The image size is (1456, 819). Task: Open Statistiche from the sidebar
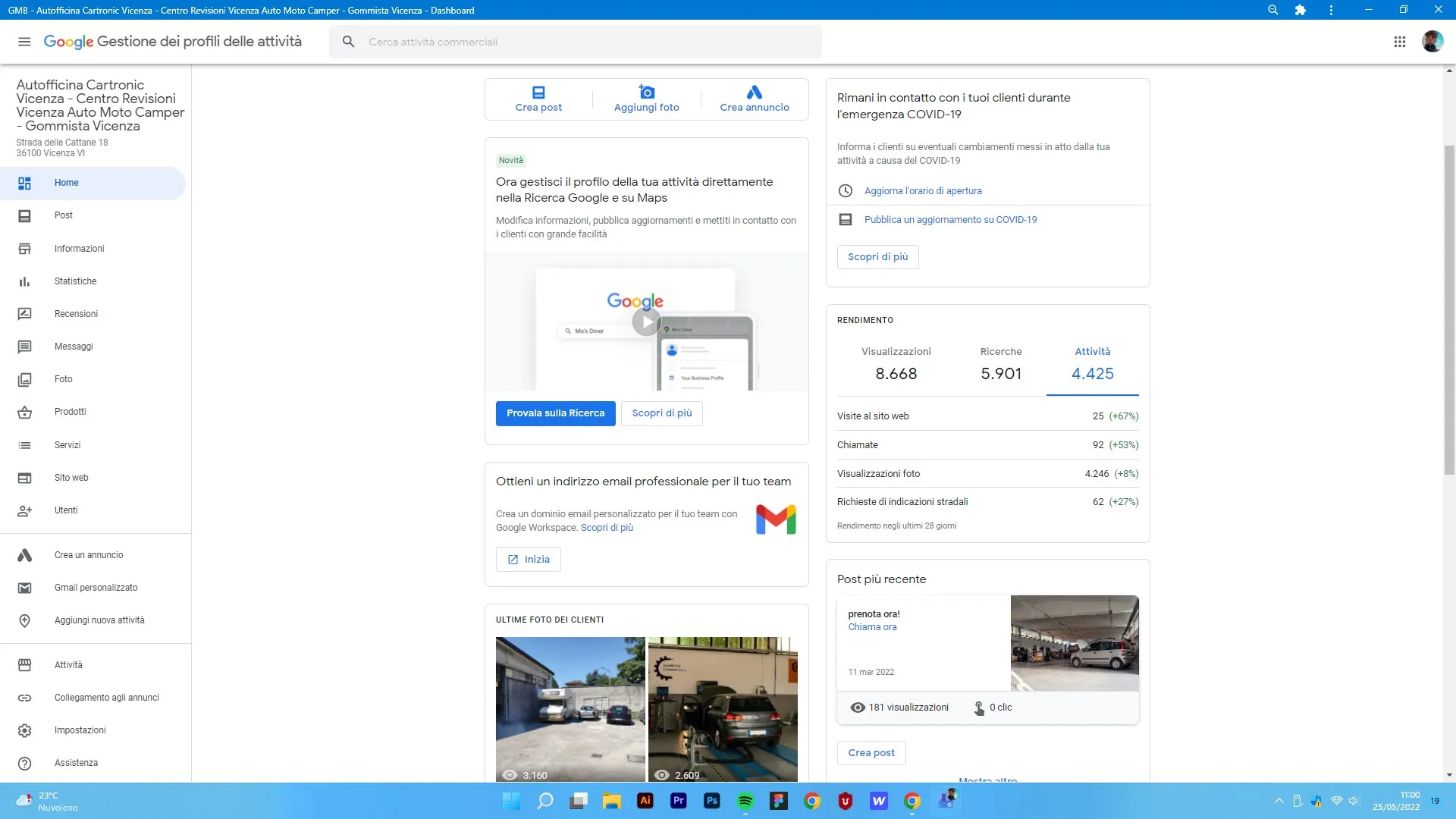tap(75, 281)
